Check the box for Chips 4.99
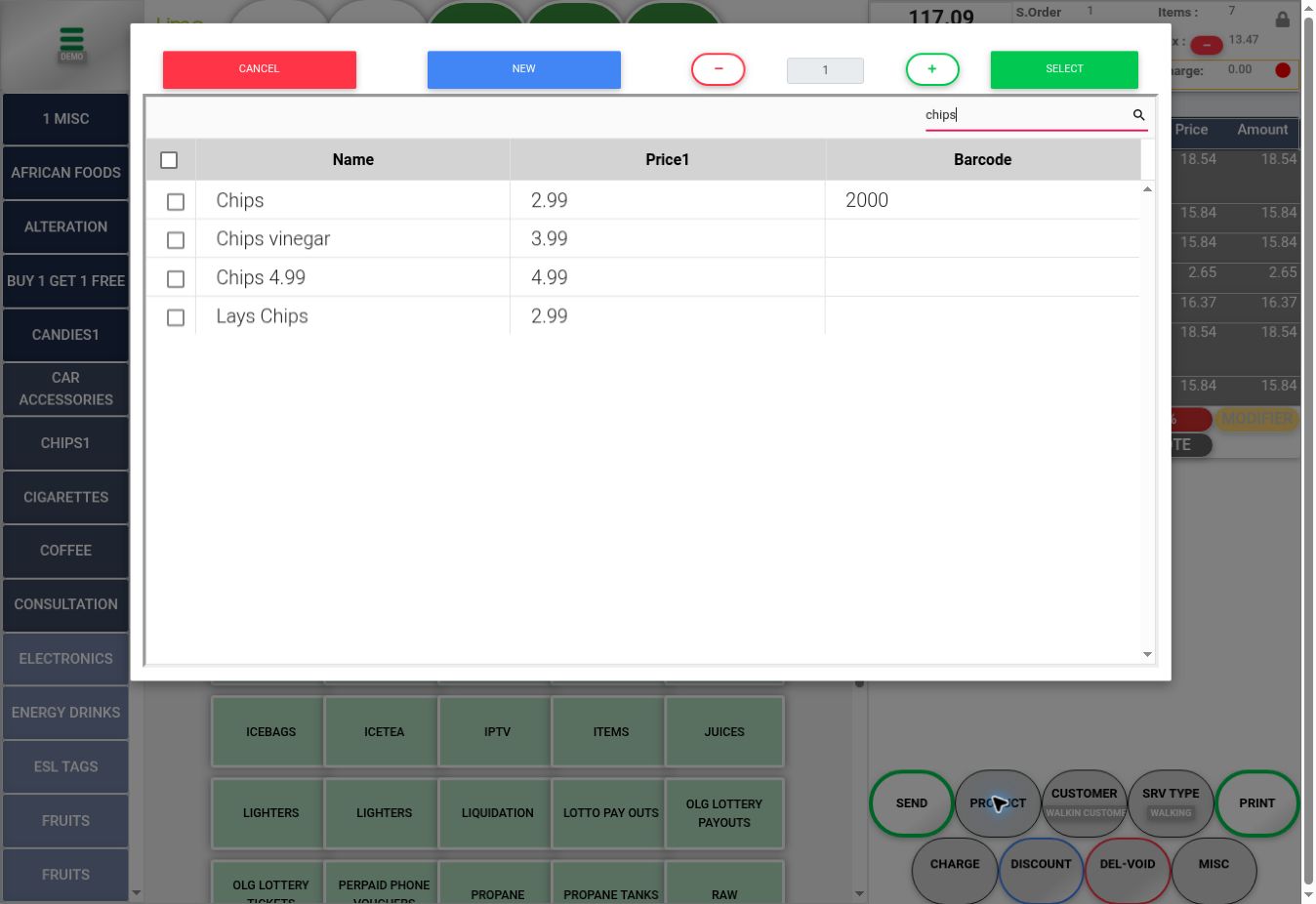Viewport: 1316px width, 904px height. coord(176,279)
